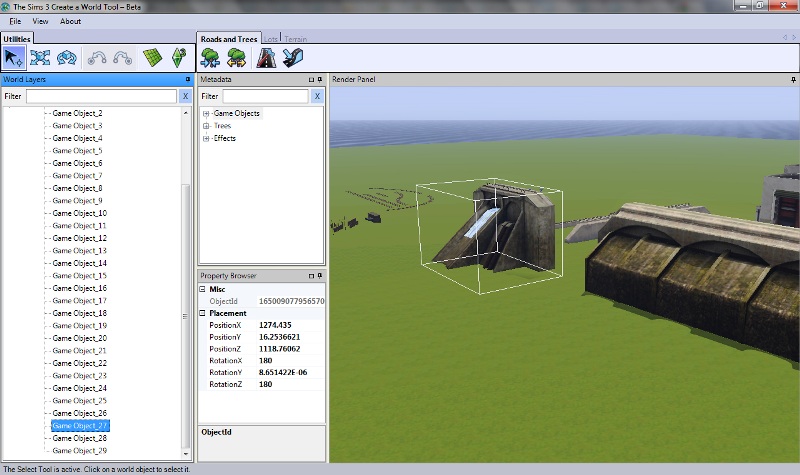Image resolution: width=800 pixels, height=475 pixels.
Task: Click the Metadata filter field
Action: [x=265, y=96]
